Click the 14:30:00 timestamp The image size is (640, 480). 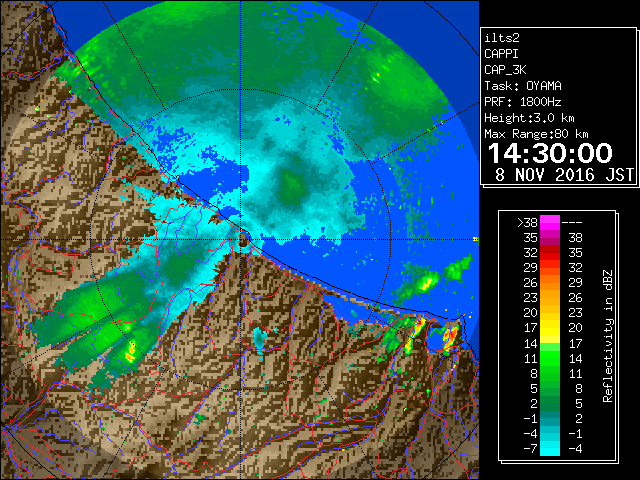coord(550,153)
